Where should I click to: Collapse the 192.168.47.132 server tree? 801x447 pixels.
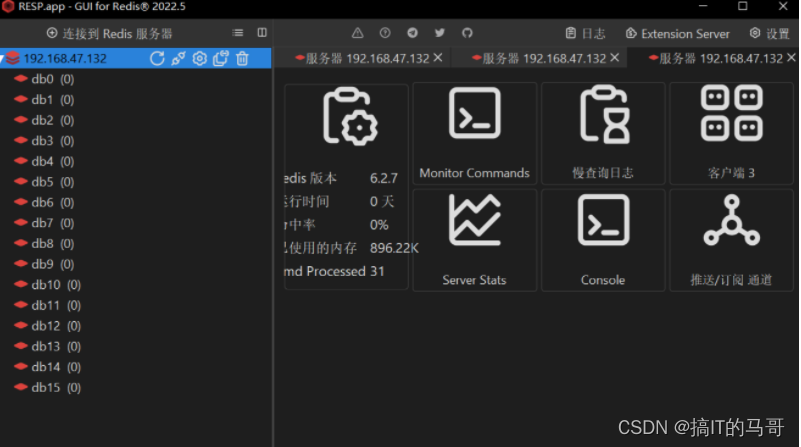click(x=2, y=59)
